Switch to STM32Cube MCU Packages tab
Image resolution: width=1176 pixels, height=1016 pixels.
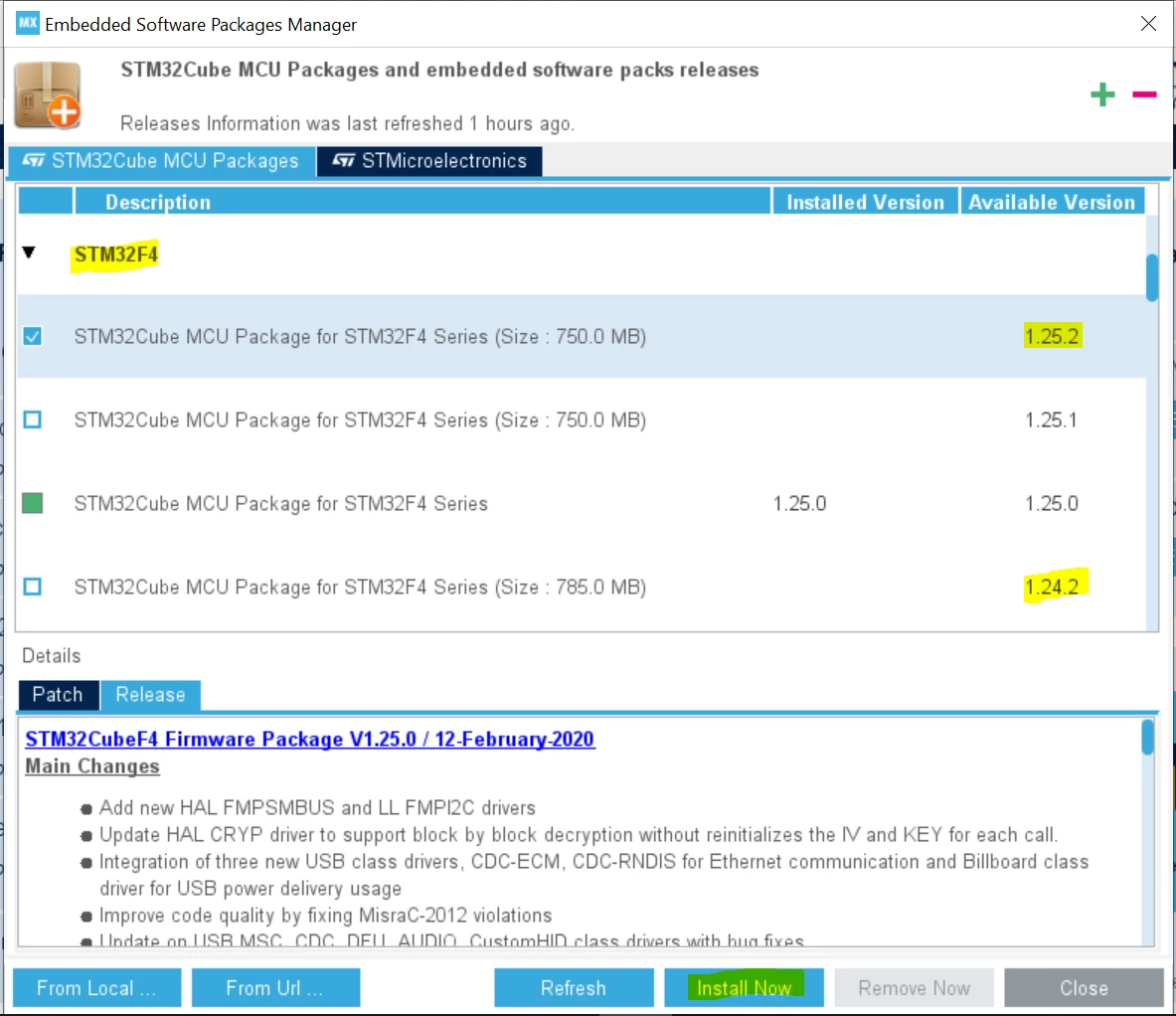pyautogui.click(x=160, y=161)
